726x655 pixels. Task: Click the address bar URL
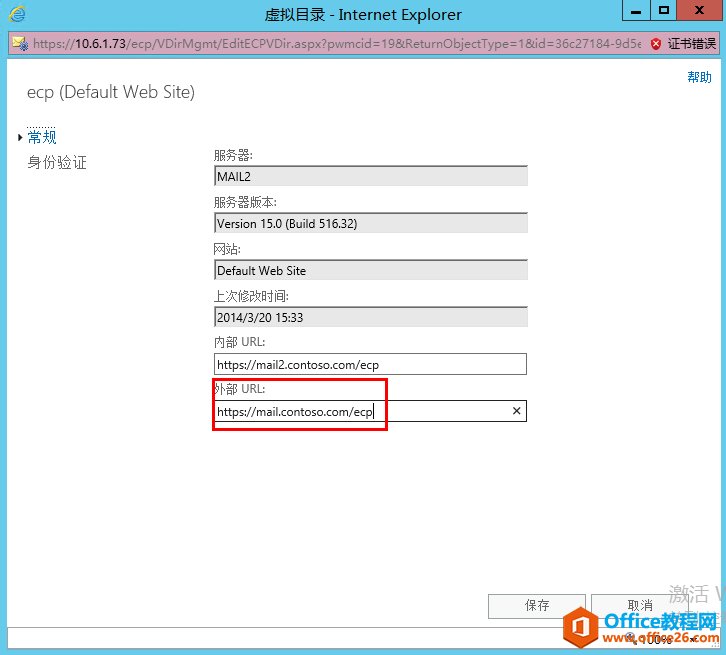337,44
